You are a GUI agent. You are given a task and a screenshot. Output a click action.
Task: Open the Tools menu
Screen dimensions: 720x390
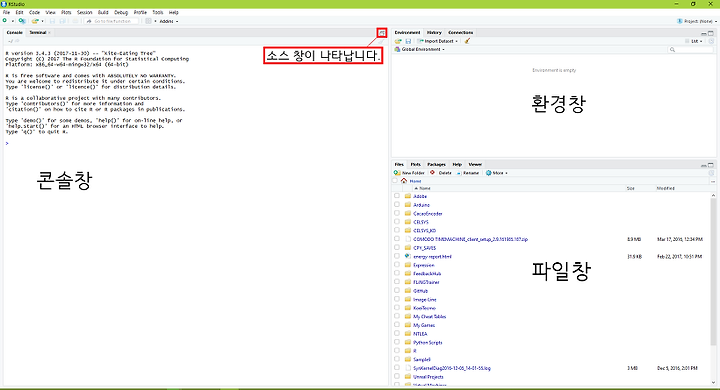tap(158, 12)
